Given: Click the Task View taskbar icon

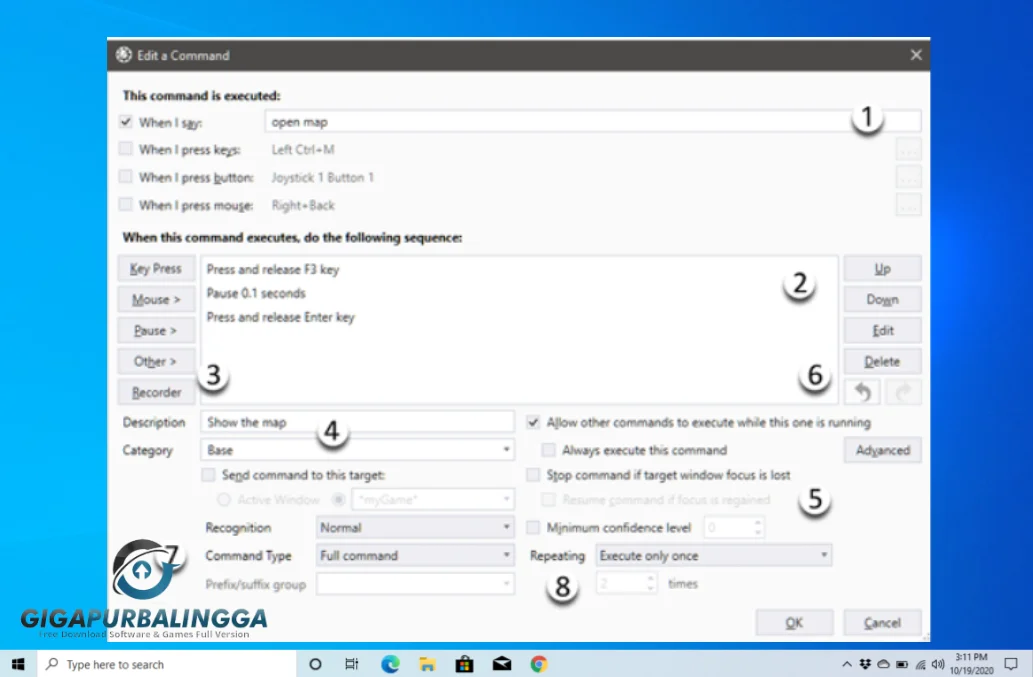Looking at the screenshot, I should (x=352, y=664).
